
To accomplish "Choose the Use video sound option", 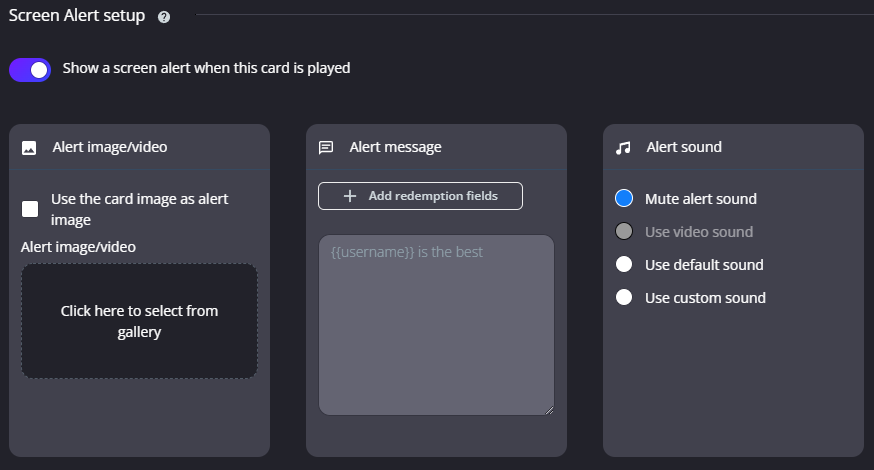I will (624, 232).
